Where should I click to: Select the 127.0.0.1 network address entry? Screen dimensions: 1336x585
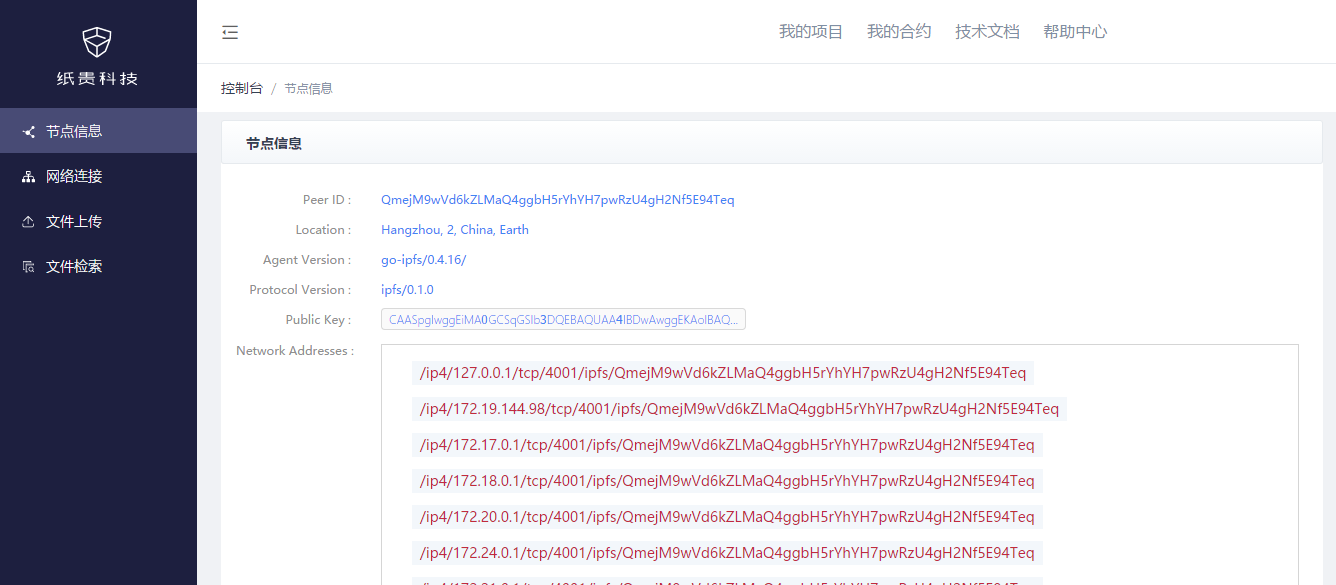[723, 373]
